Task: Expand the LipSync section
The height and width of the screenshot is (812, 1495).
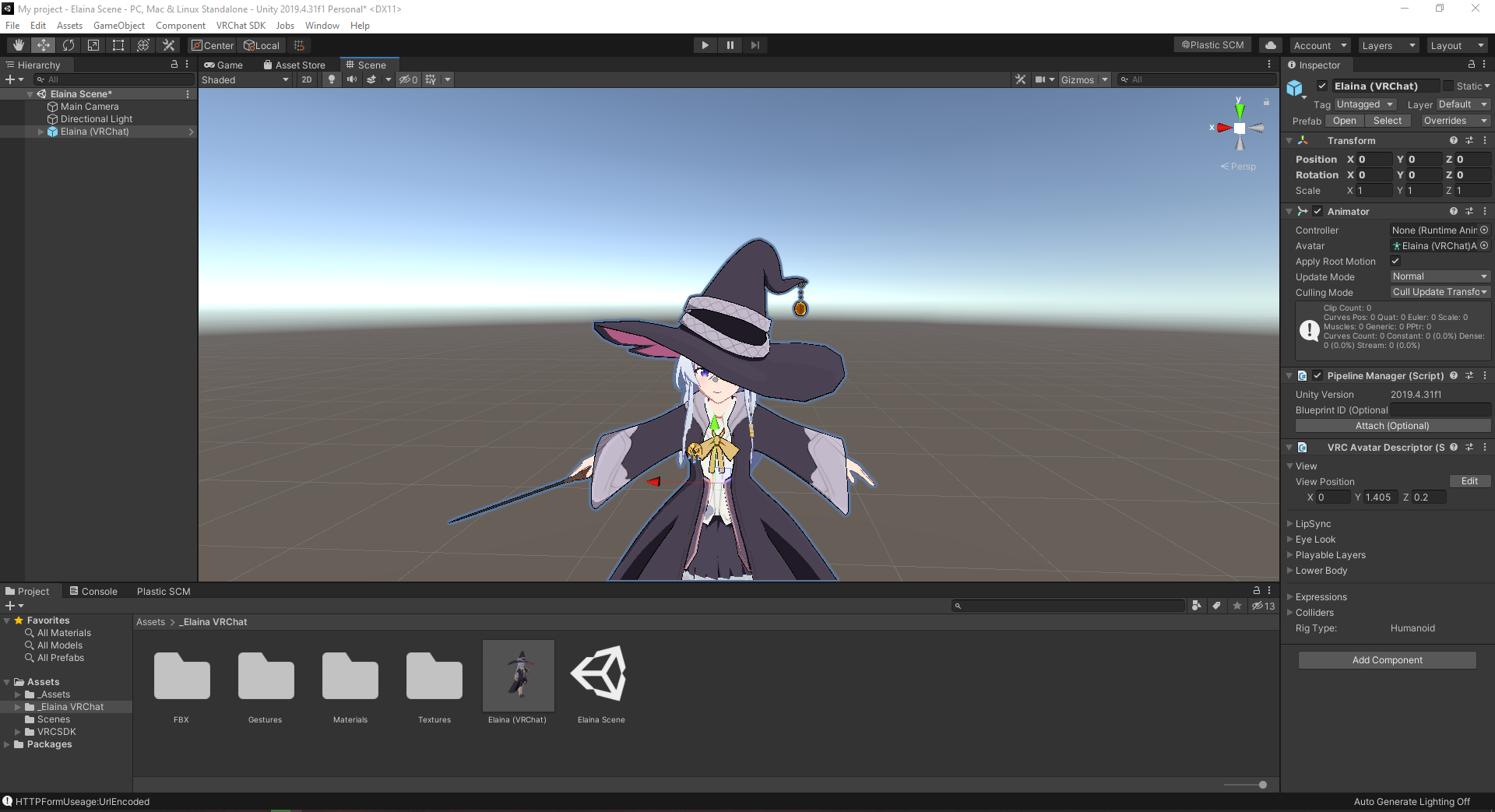Action: (1313, 524)
